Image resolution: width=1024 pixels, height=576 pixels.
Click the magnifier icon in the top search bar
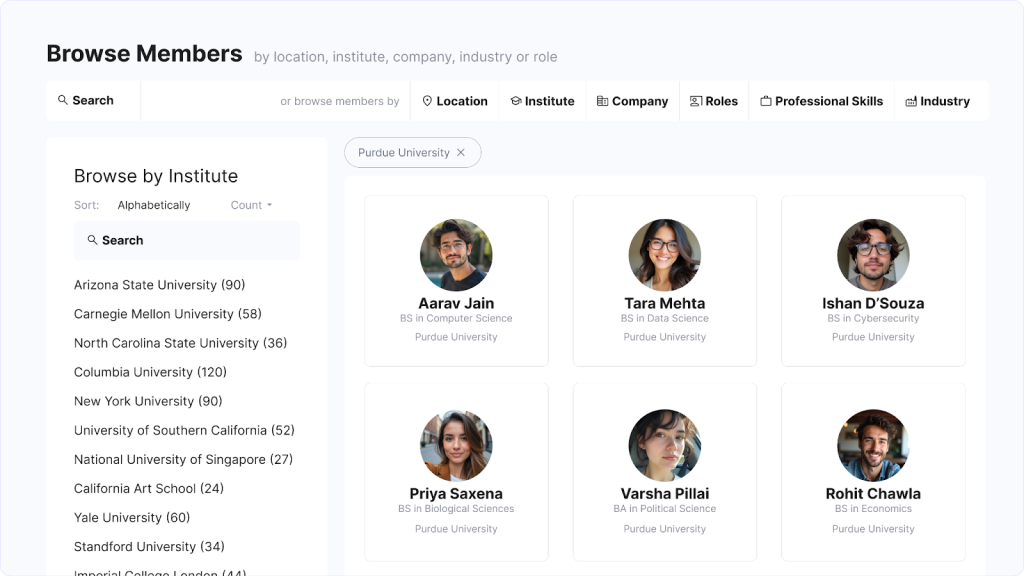click(63, 101)
